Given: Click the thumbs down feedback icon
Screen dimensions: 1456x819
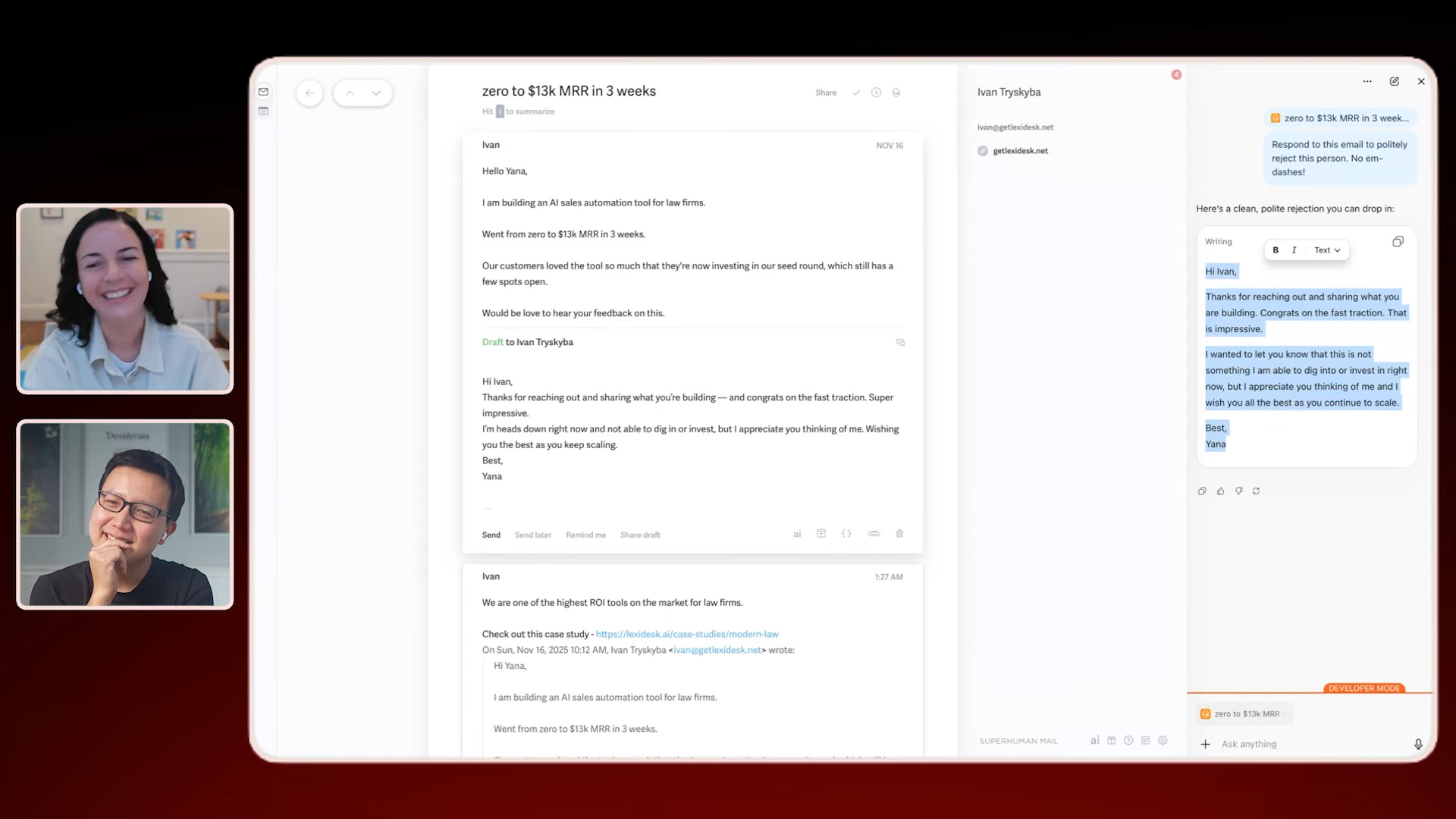Looking at the screenshot, I should point(1239,491).
